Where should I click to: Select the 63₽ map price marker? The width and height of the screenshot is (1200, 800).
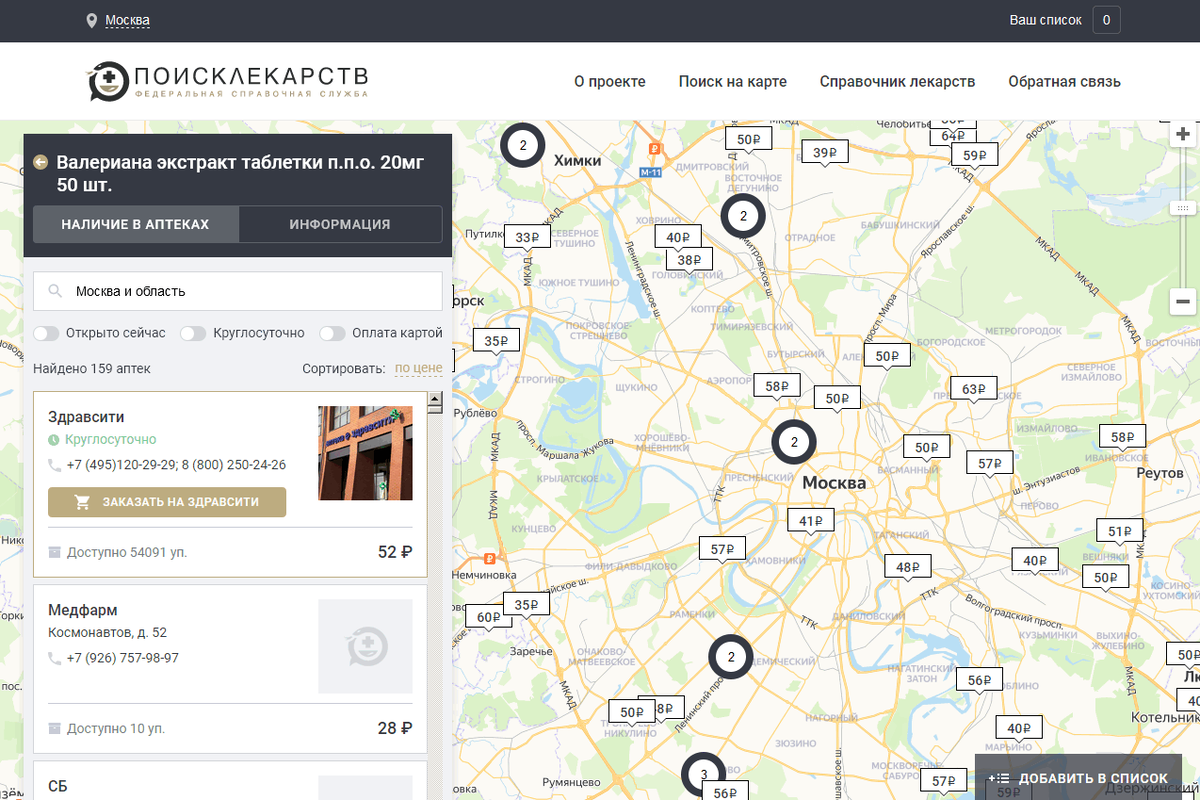(x=973, y=389)
